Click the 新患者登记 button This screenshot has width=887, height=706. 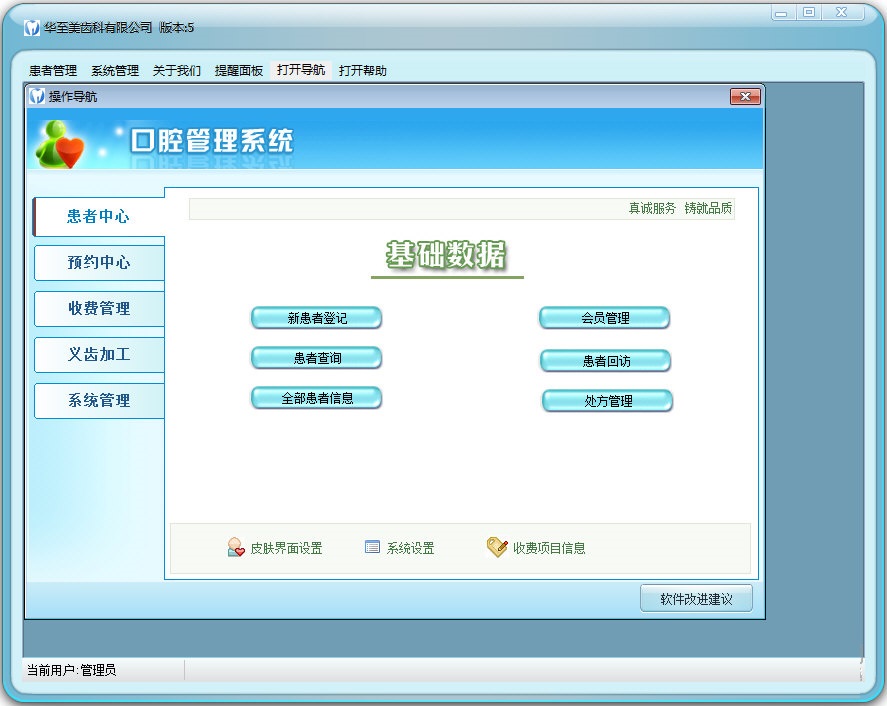[317, 318]
